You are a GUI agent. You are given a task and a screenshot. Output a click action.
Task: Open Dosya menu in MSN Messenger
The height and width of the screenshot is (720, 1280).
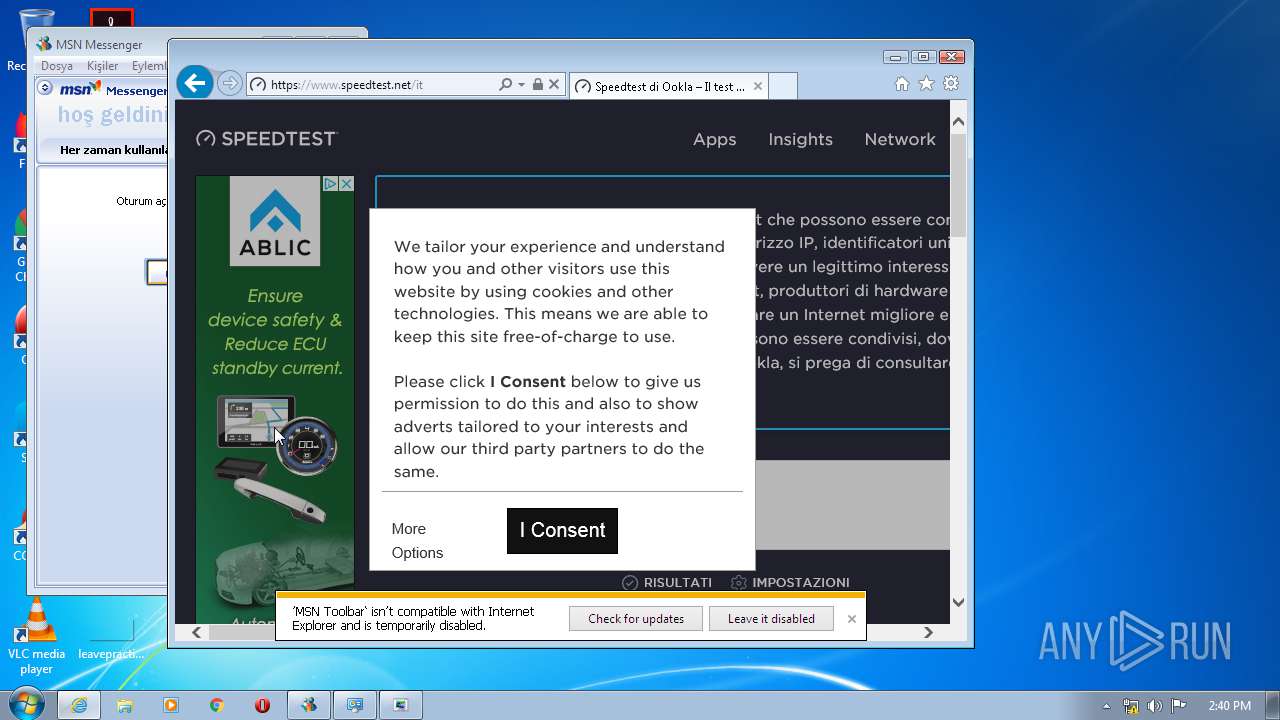pyautogui.click(x=57, y=66)
